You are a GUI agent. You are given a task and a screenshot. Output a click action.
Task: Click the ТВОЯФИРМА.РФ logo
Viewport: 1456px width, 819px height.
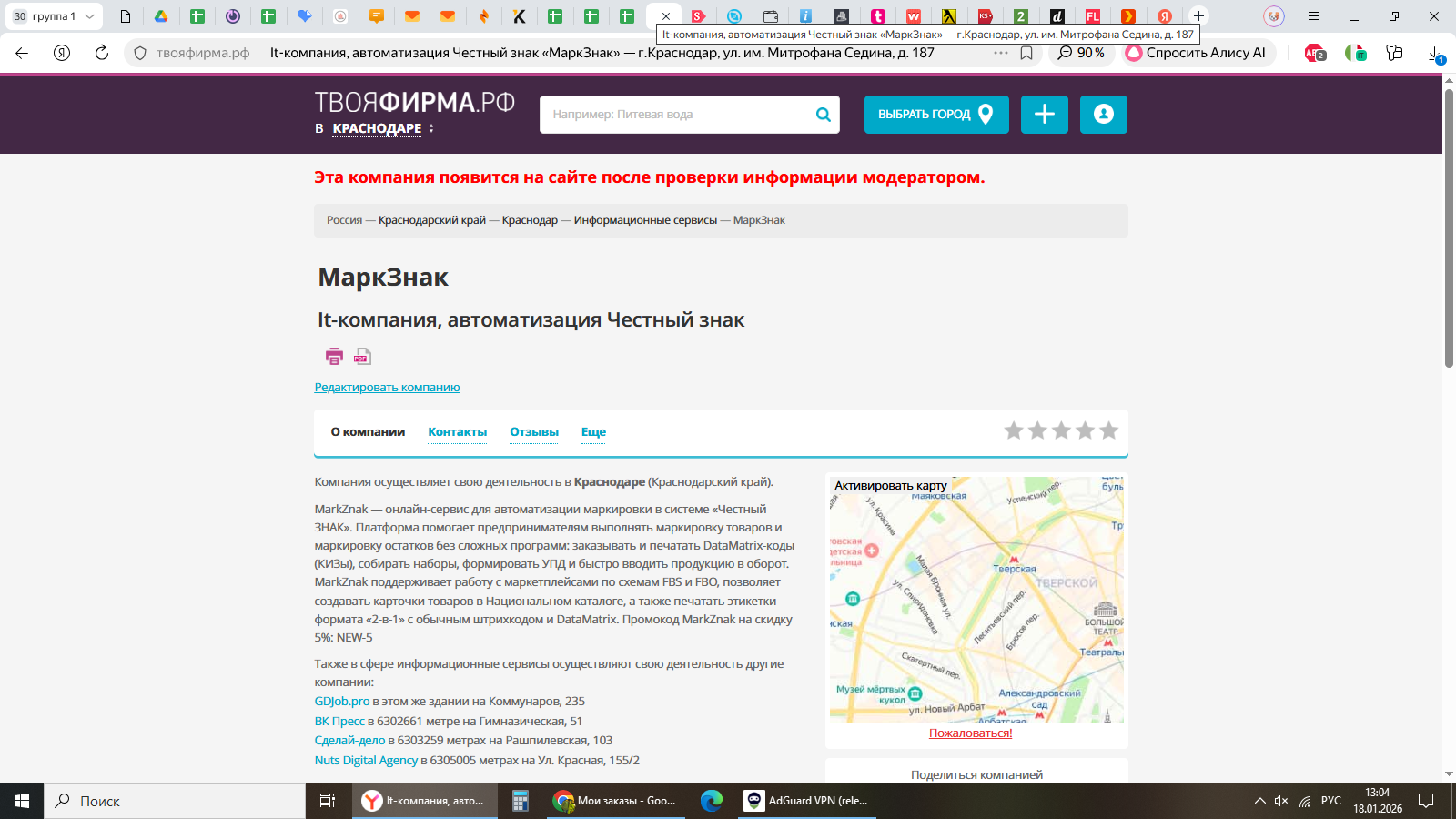click(415, 102)
